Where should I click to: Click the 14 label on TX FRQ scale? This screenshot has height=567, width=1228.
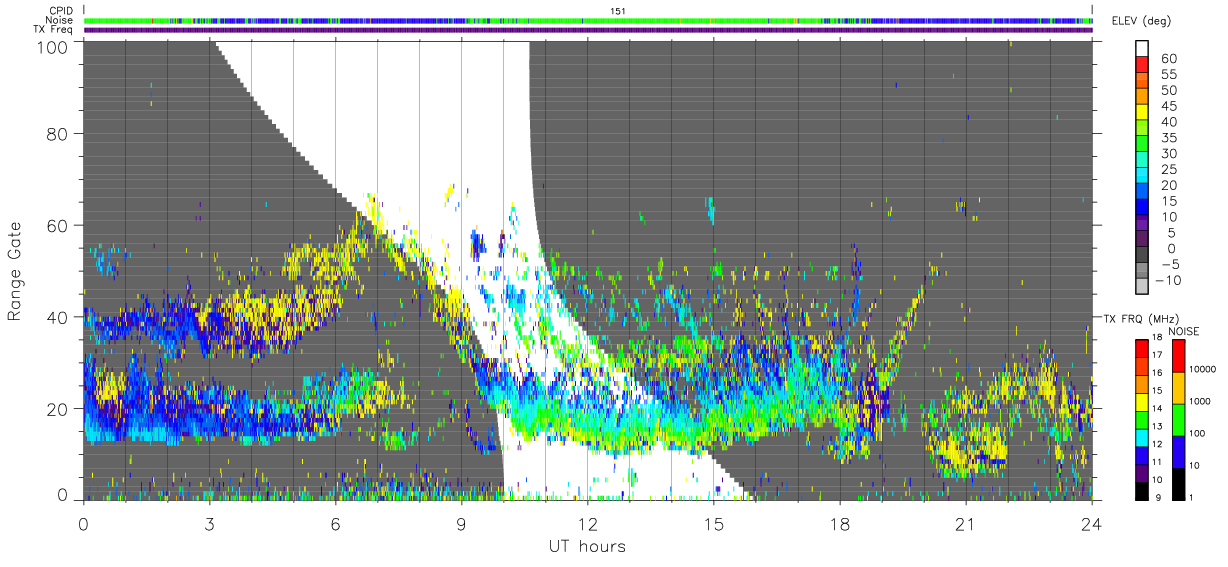pos(1157,408)
